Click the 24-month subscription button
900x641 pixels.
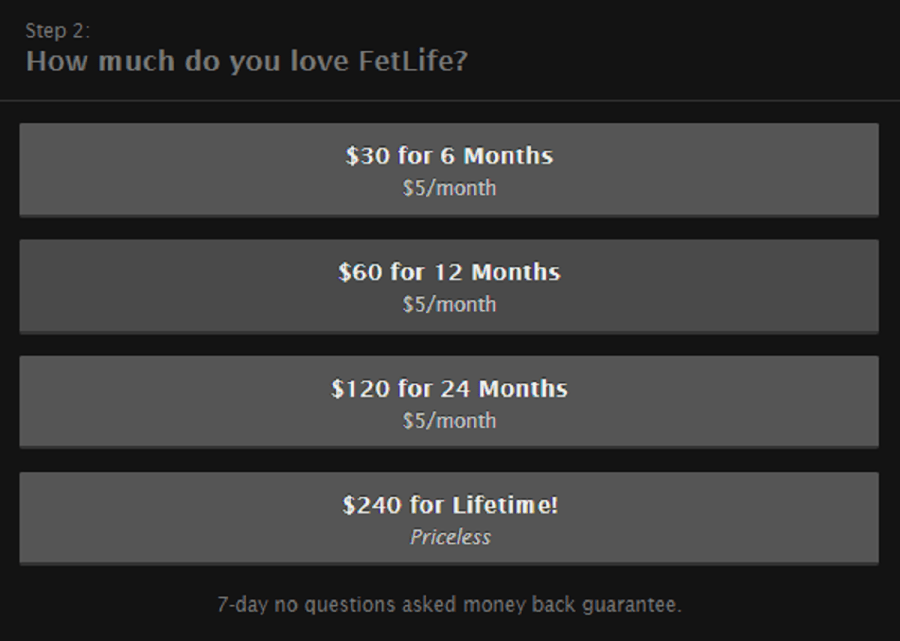click(x=450, y=400)
